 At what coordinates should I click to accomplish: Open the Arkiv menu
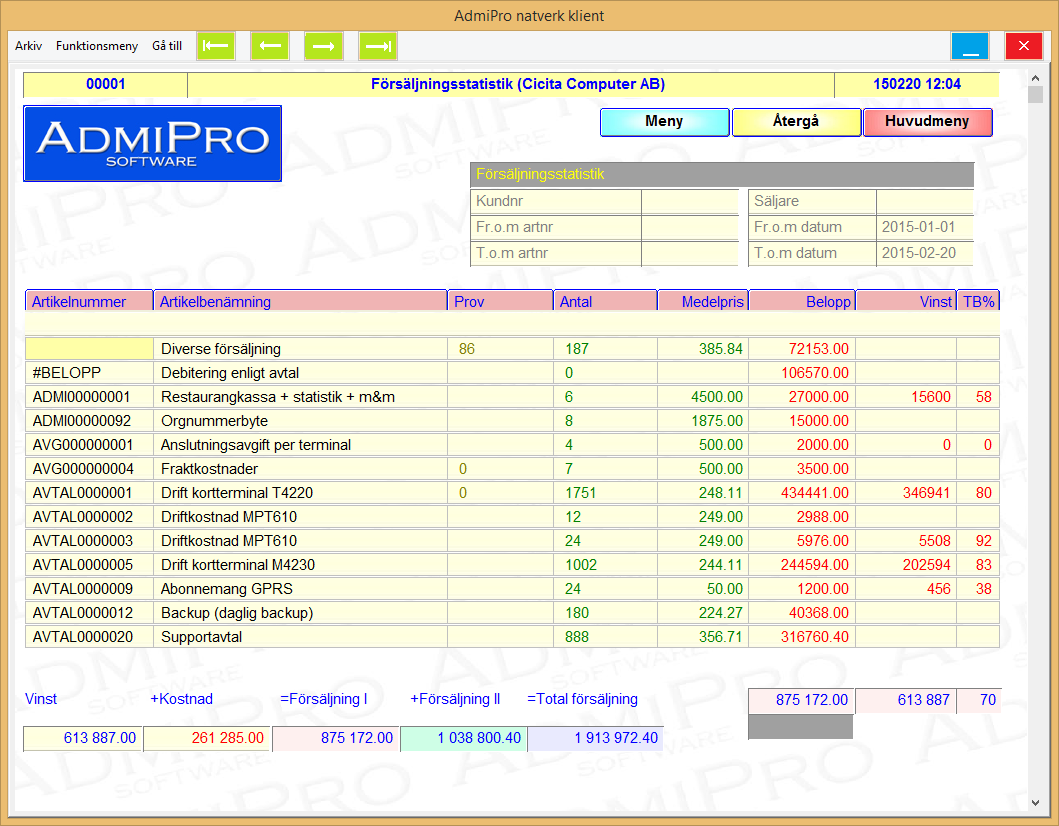28,46
